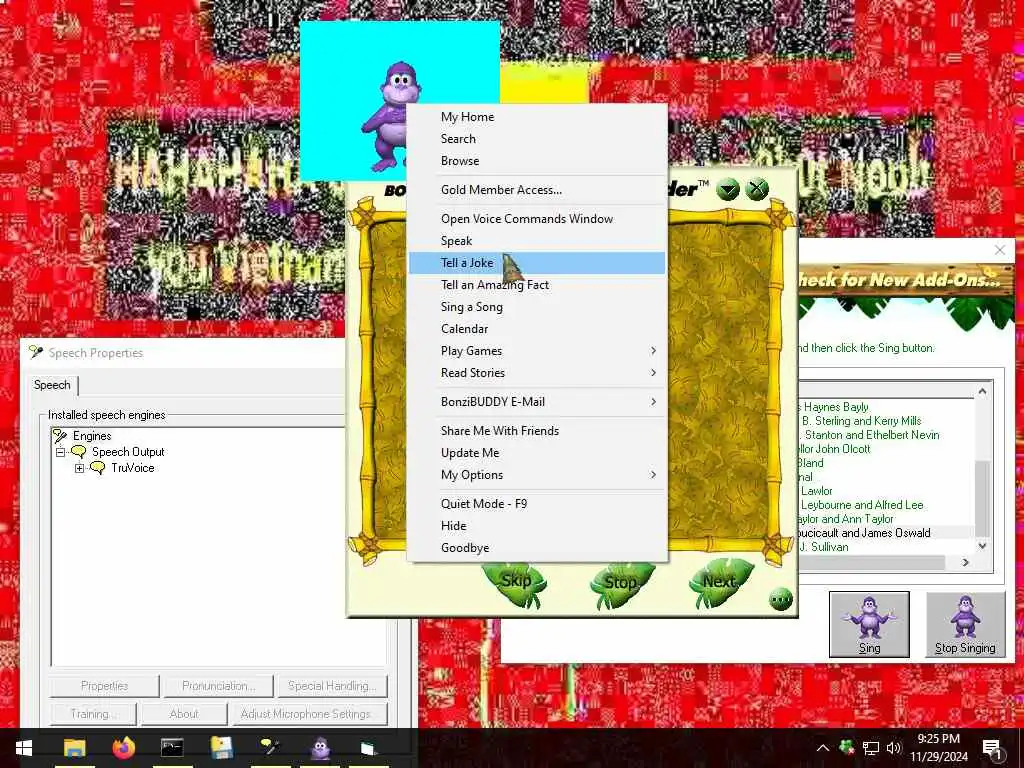Choose Goodbye from the context menu
The height and width of the screenshot is (768, 1024).
tap(537, 549)
